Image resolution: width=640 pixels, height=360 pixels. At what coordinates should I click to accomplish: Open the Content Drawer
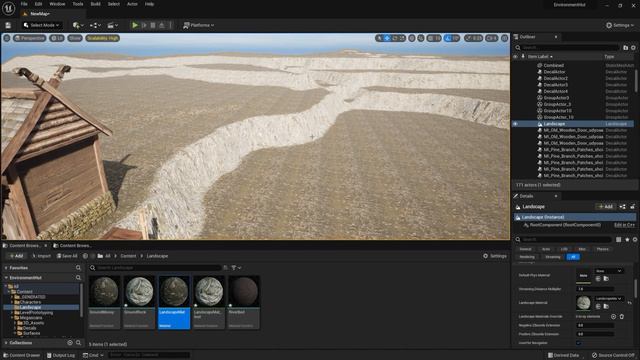pyautogui.click(x=21, y=355)
